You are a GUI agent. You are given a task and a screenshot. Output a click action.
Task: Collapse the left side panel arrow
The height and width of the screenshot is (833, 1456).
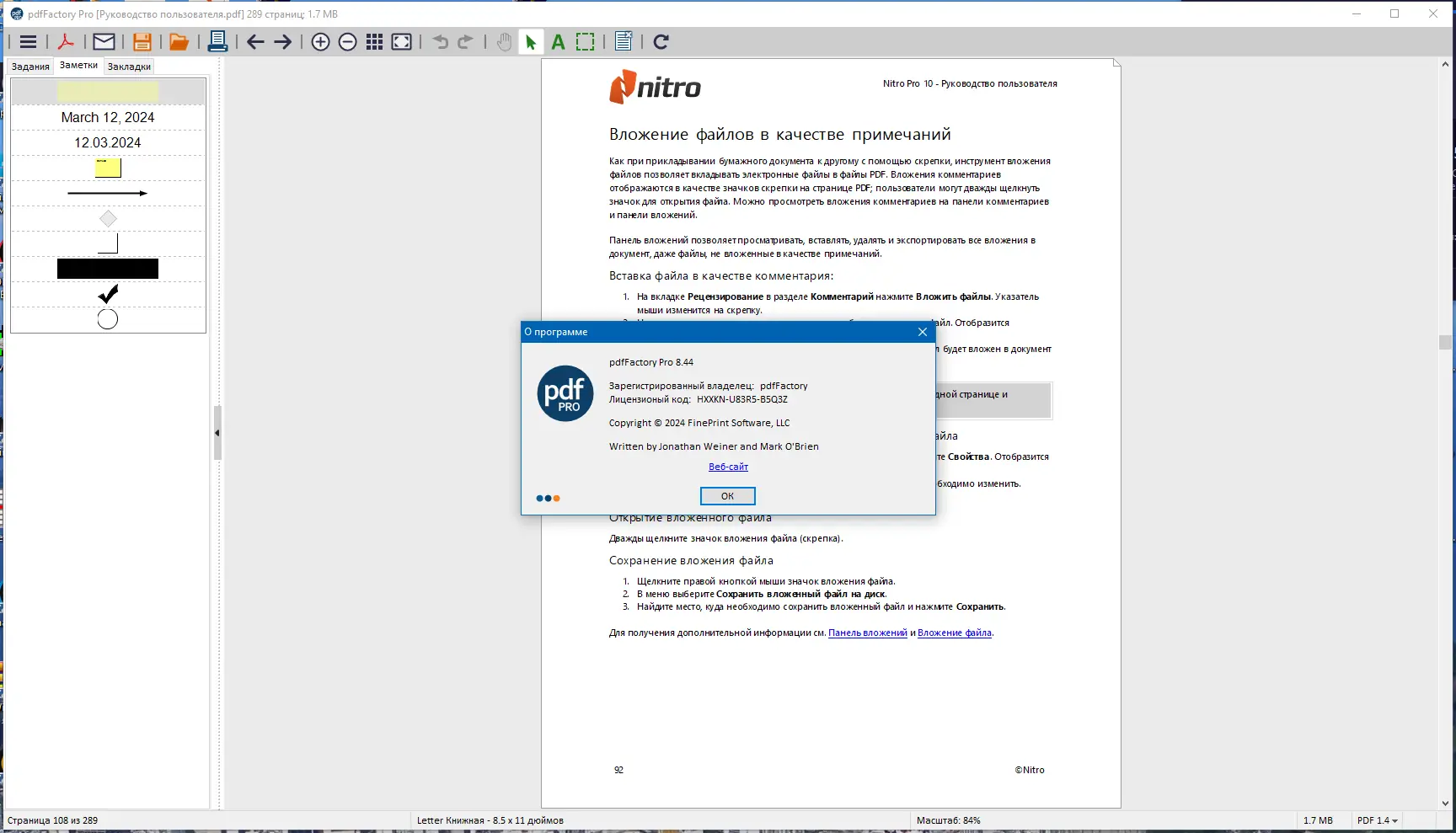(x=217, y=433)
